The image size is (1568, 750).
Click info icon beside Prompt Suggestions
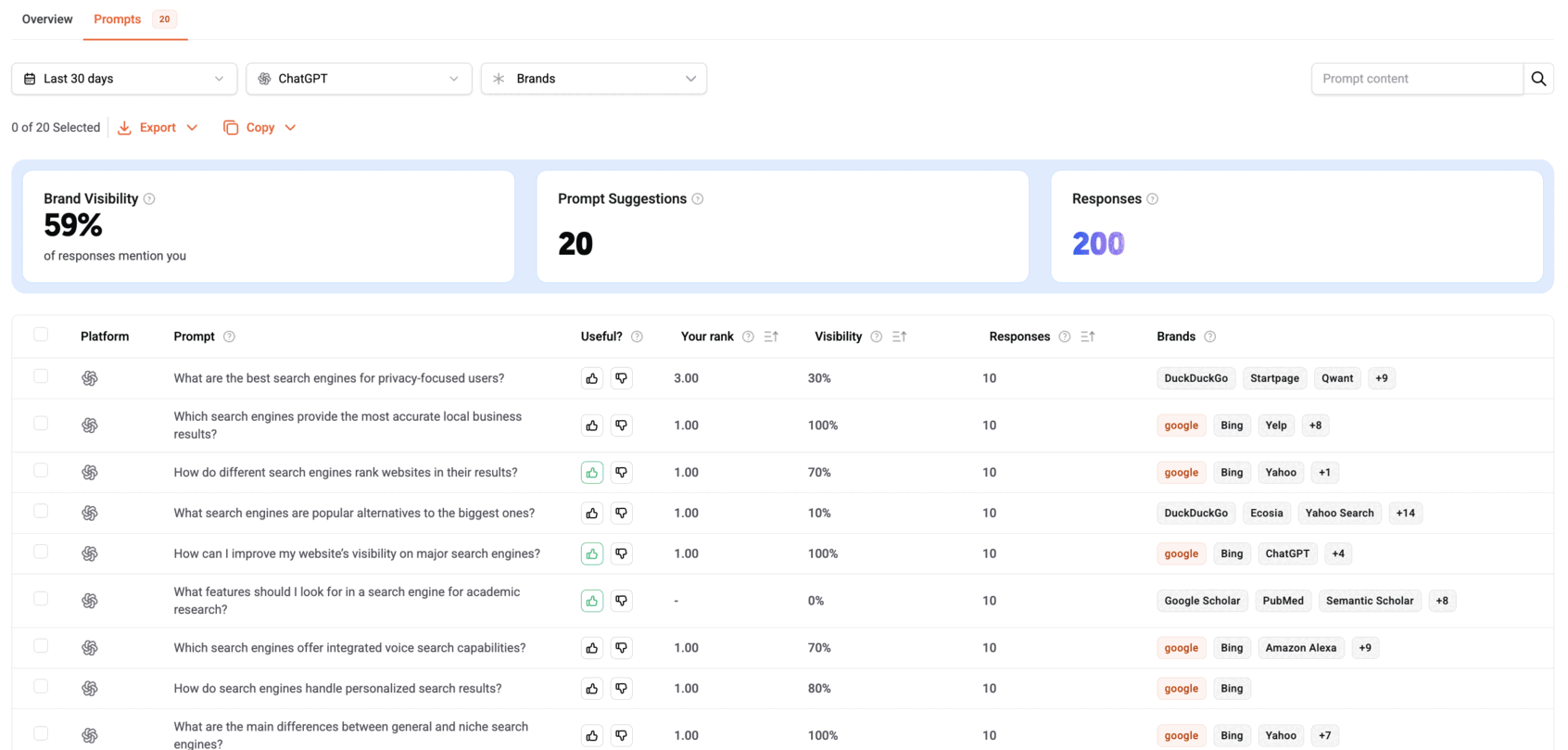pos(698,199)
